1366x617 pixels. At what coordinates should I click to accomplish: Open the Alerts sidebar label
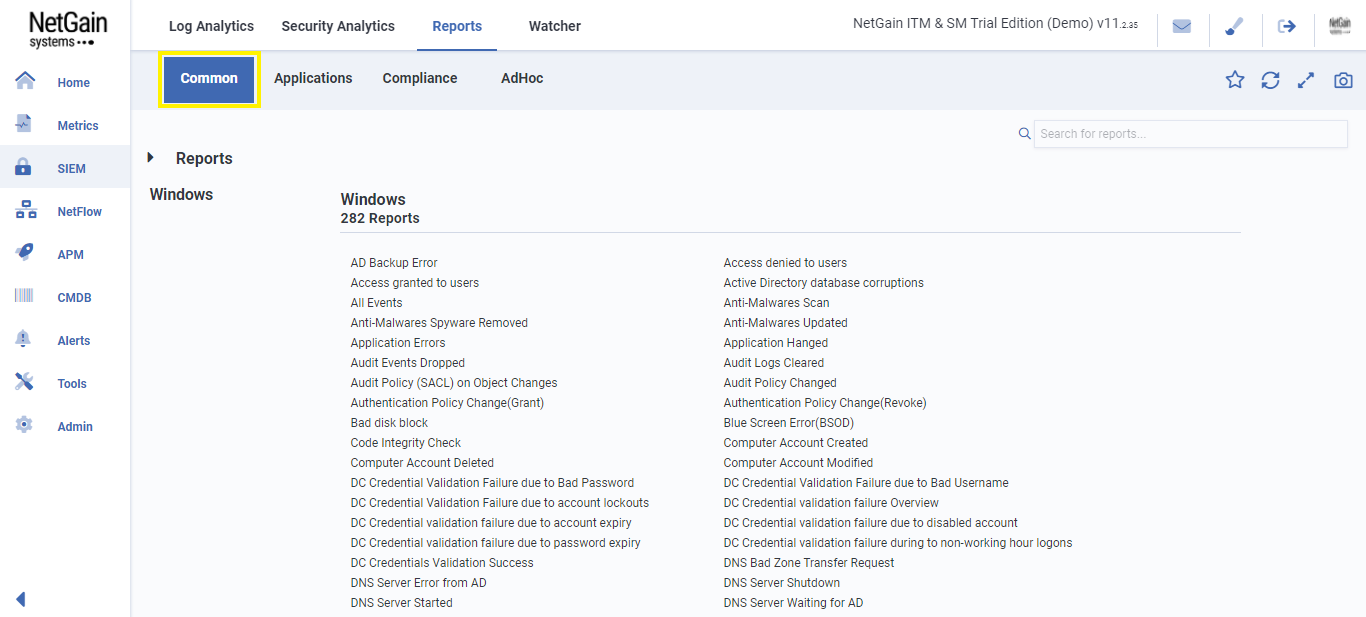pyautogui.click(x=74, y=341)
